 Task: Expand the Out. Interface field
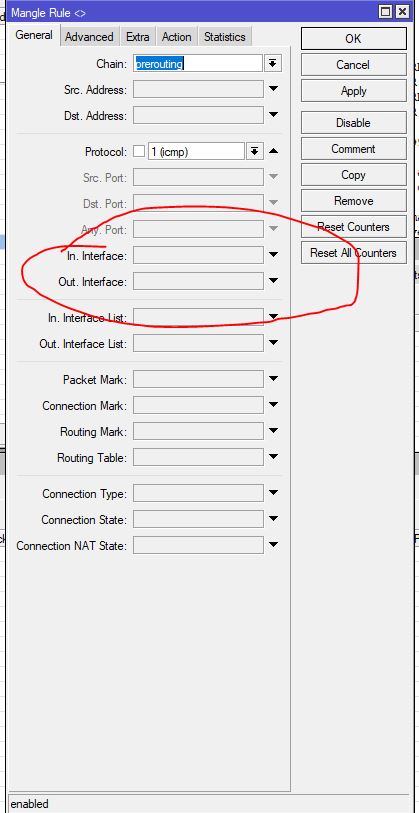point(273,281)
